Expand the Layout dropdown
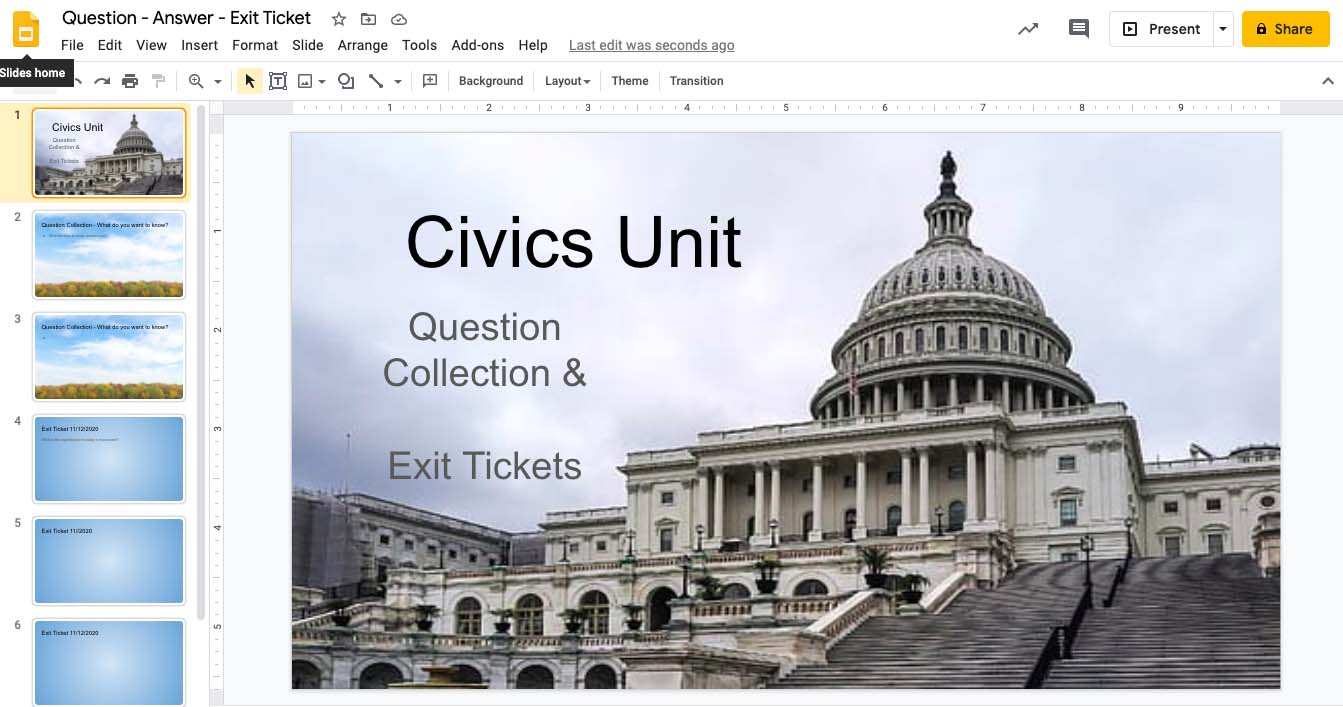Screen dimensions: 1343x707 (x=567, y=81)
